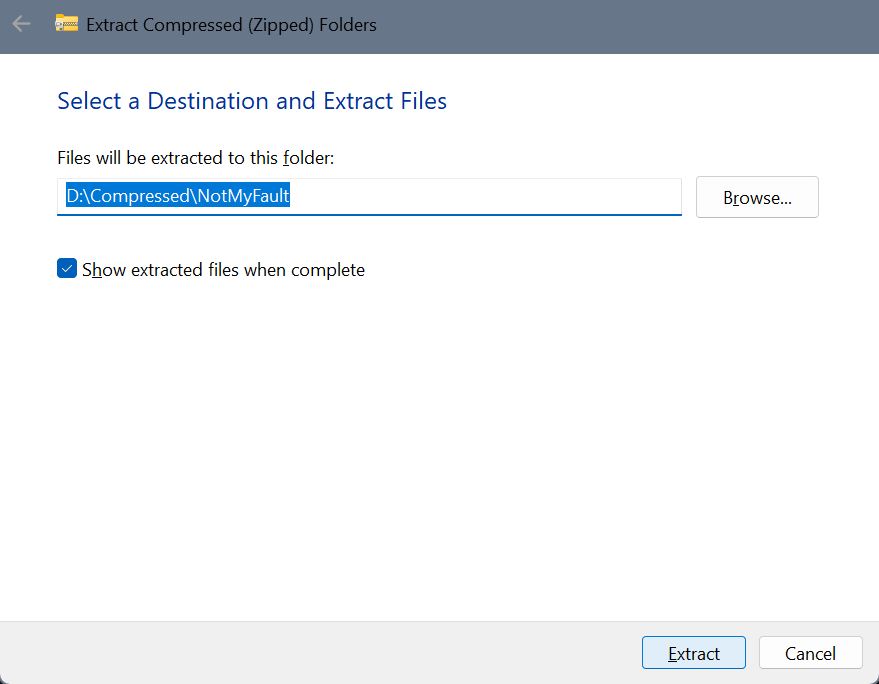Click the zipped folder icon in title bar
879x684 pixels.
67,24
